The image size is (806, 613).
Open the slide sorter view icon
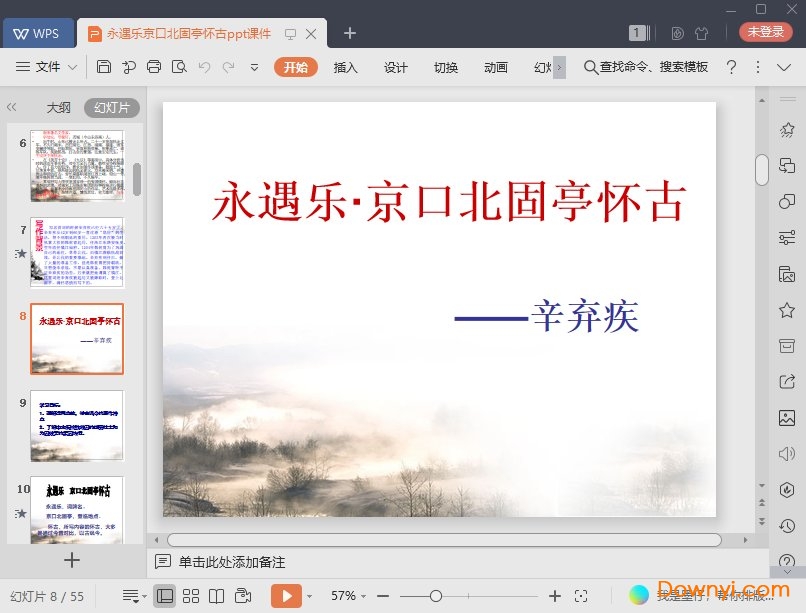tap(190, 593)
